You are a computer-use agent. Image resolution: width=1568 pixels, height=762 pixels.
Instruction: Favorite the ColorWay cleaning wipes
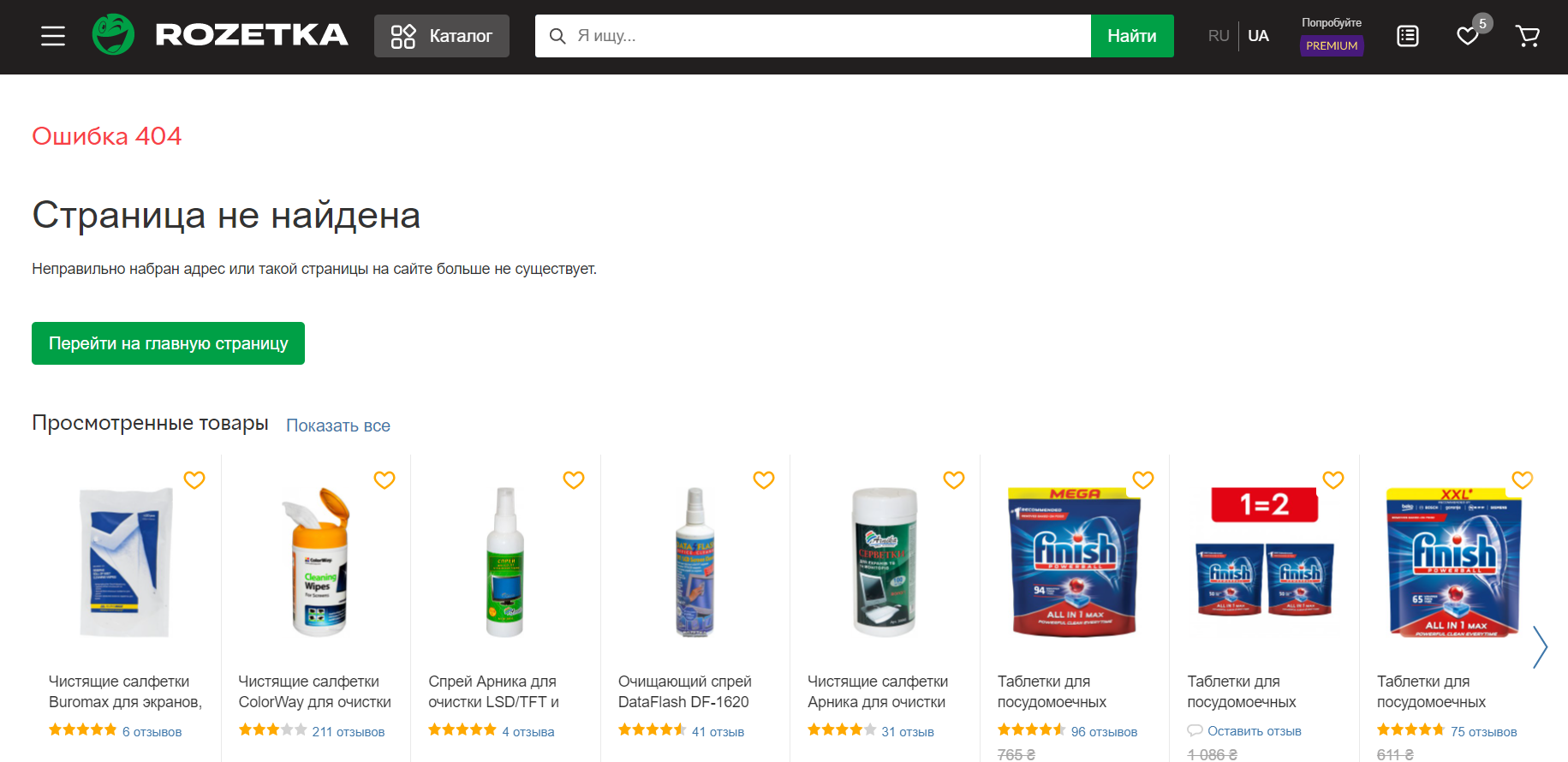coord(385,480)
